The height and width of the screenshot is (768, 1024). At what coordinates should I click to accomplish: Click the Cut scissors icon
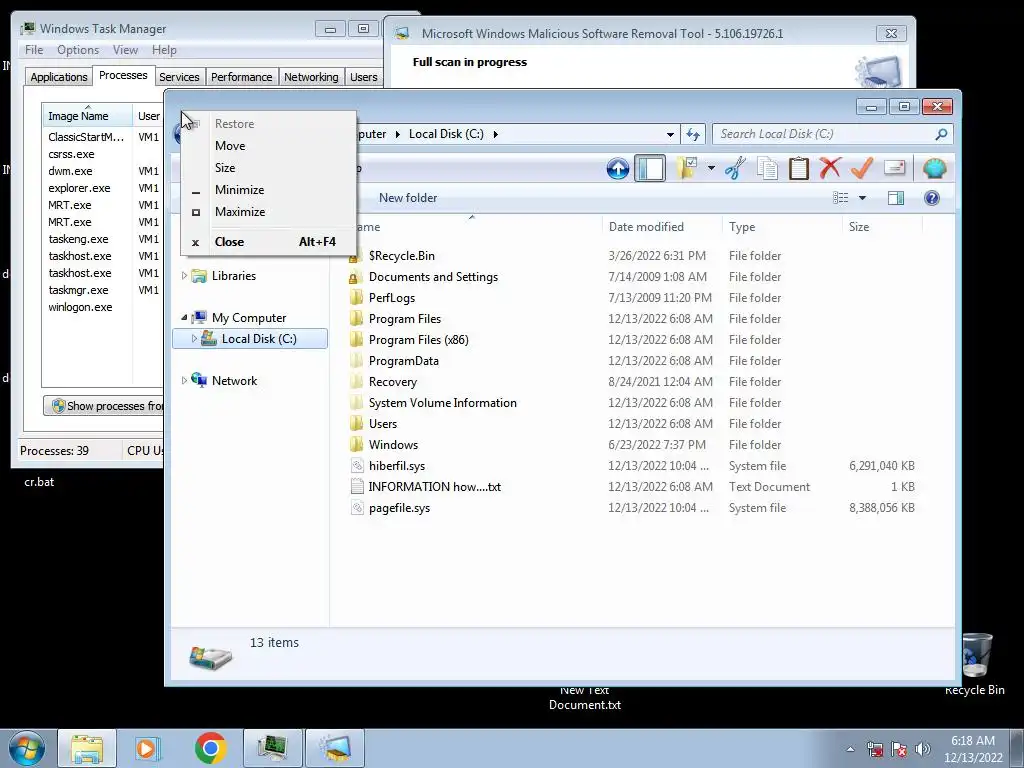click(x=735, y=168)
